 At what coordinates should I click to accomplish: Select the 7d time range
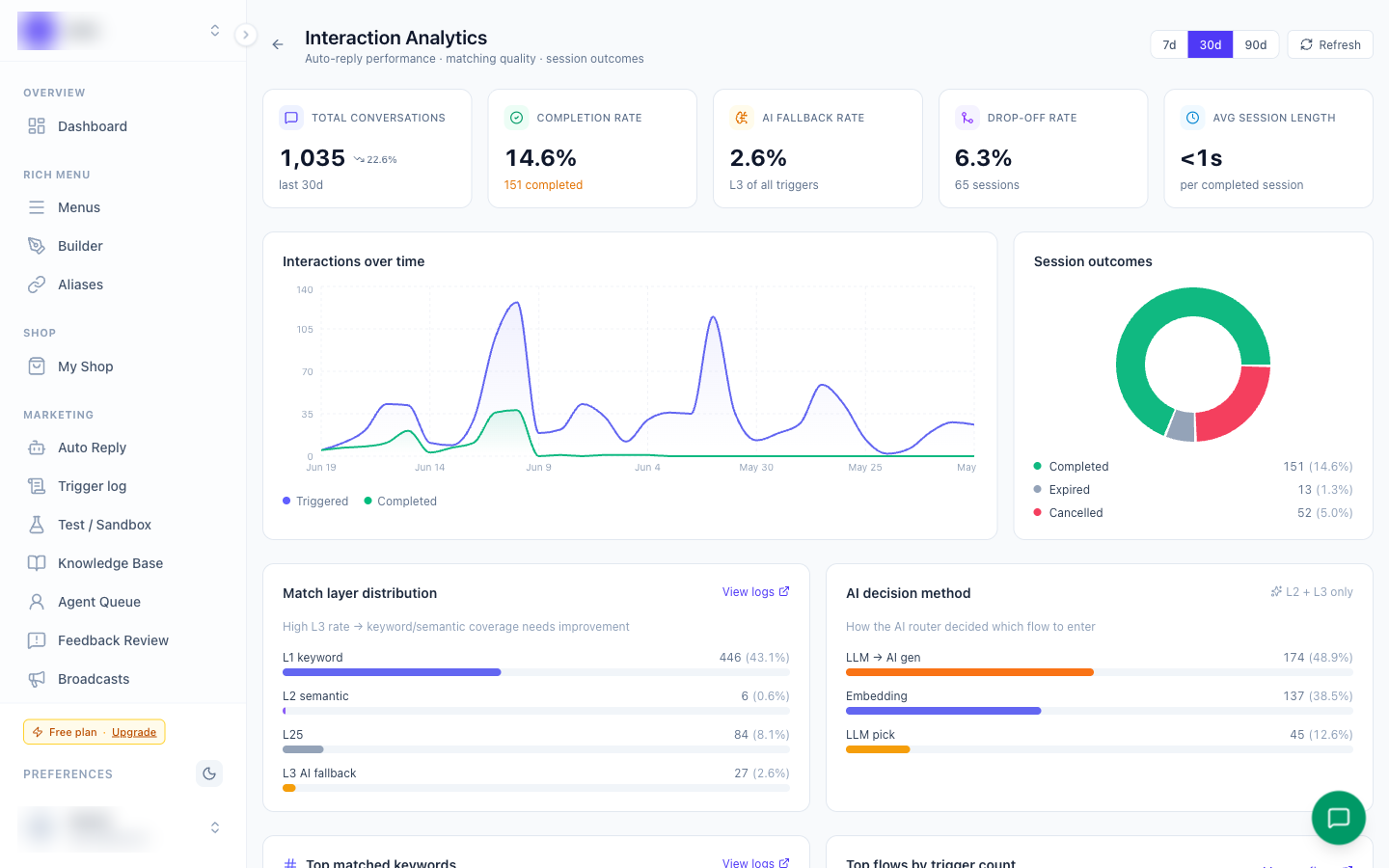(1169, 44)
